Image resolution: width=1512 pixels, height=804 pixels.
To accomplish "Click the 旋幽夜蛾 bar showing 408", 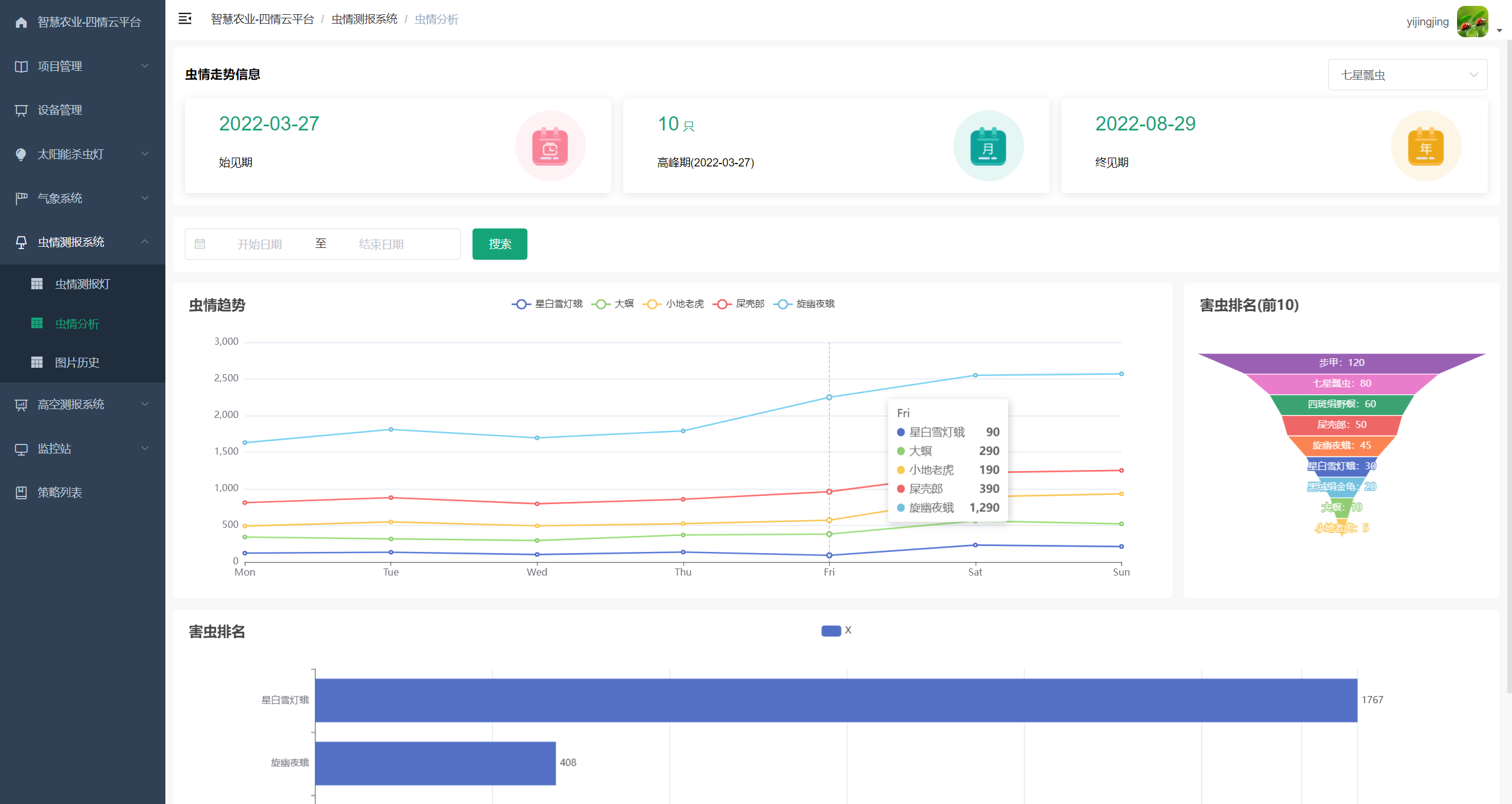I will [x=435, y=763].
